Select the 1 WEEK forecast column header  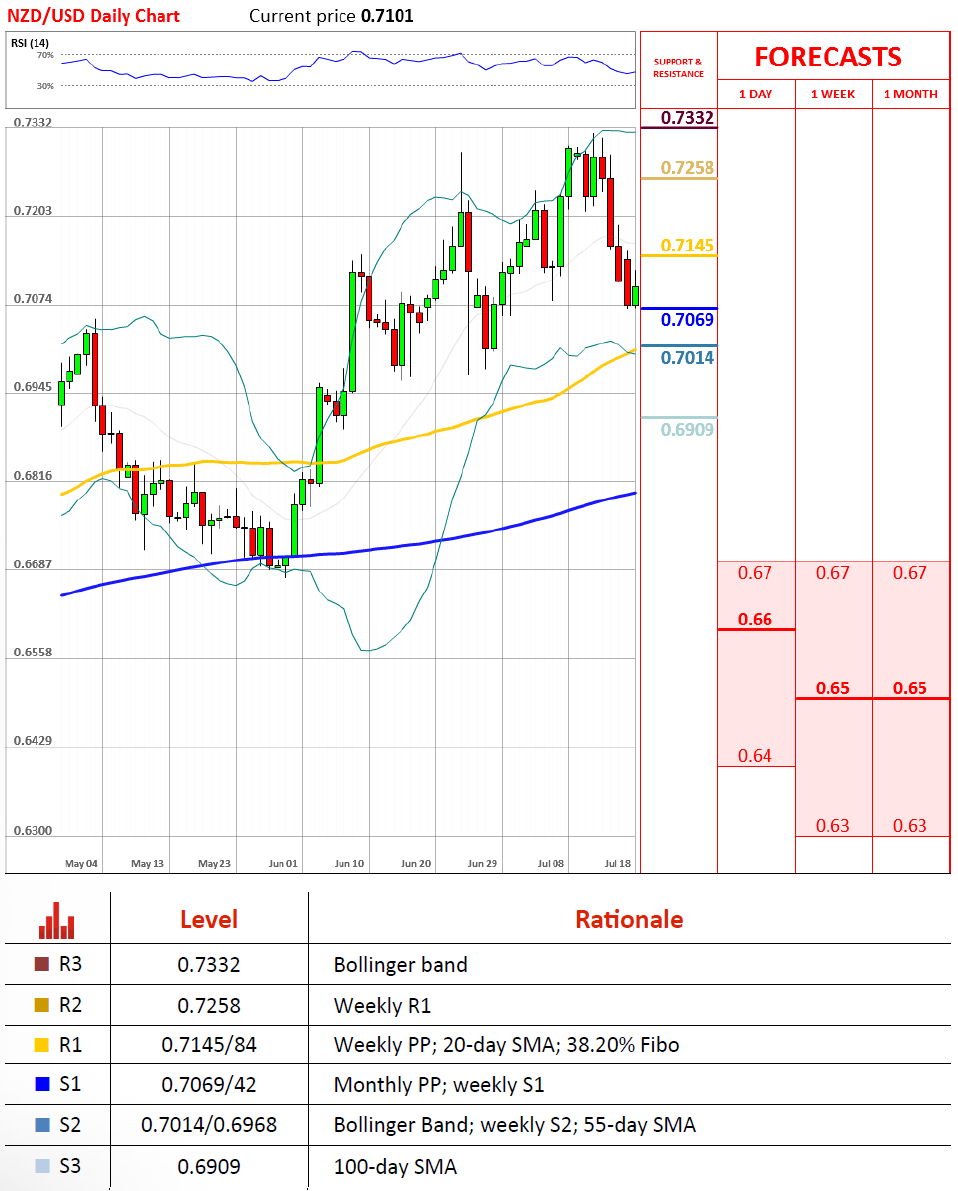click(833, 94)
